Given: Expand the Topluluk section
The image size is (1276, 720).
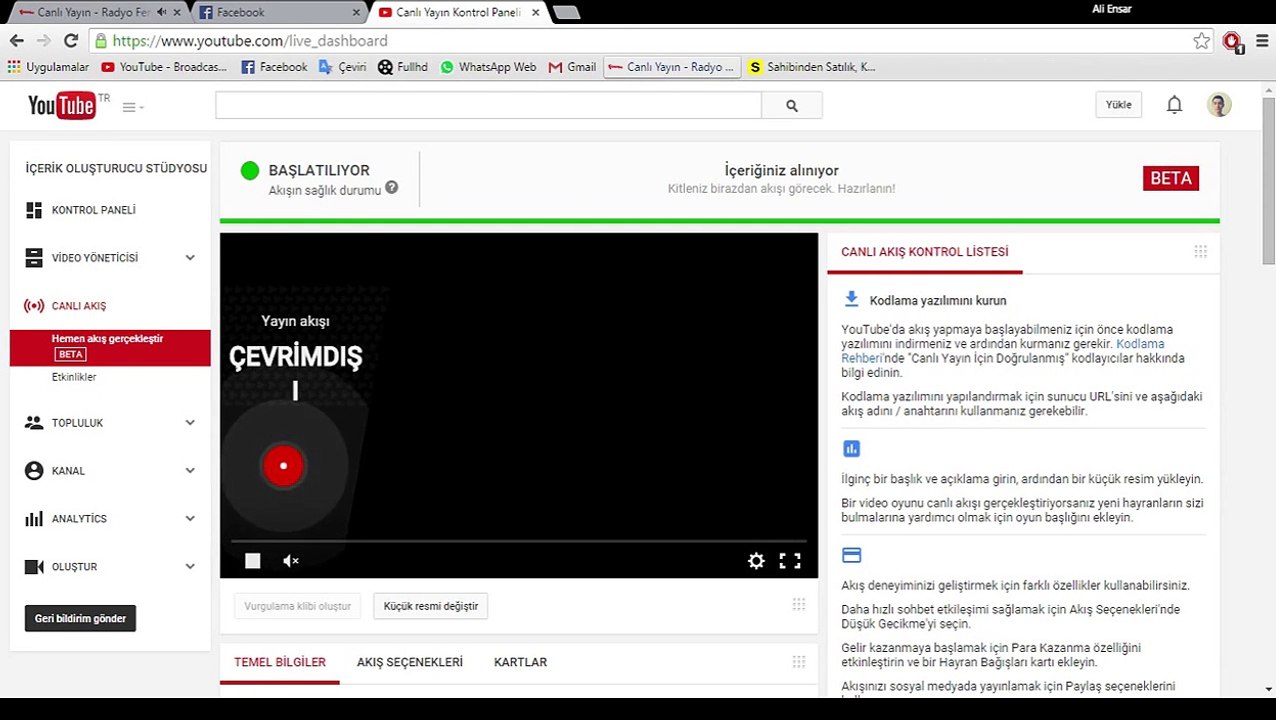Looking at the screenshot, I should 190,423.
